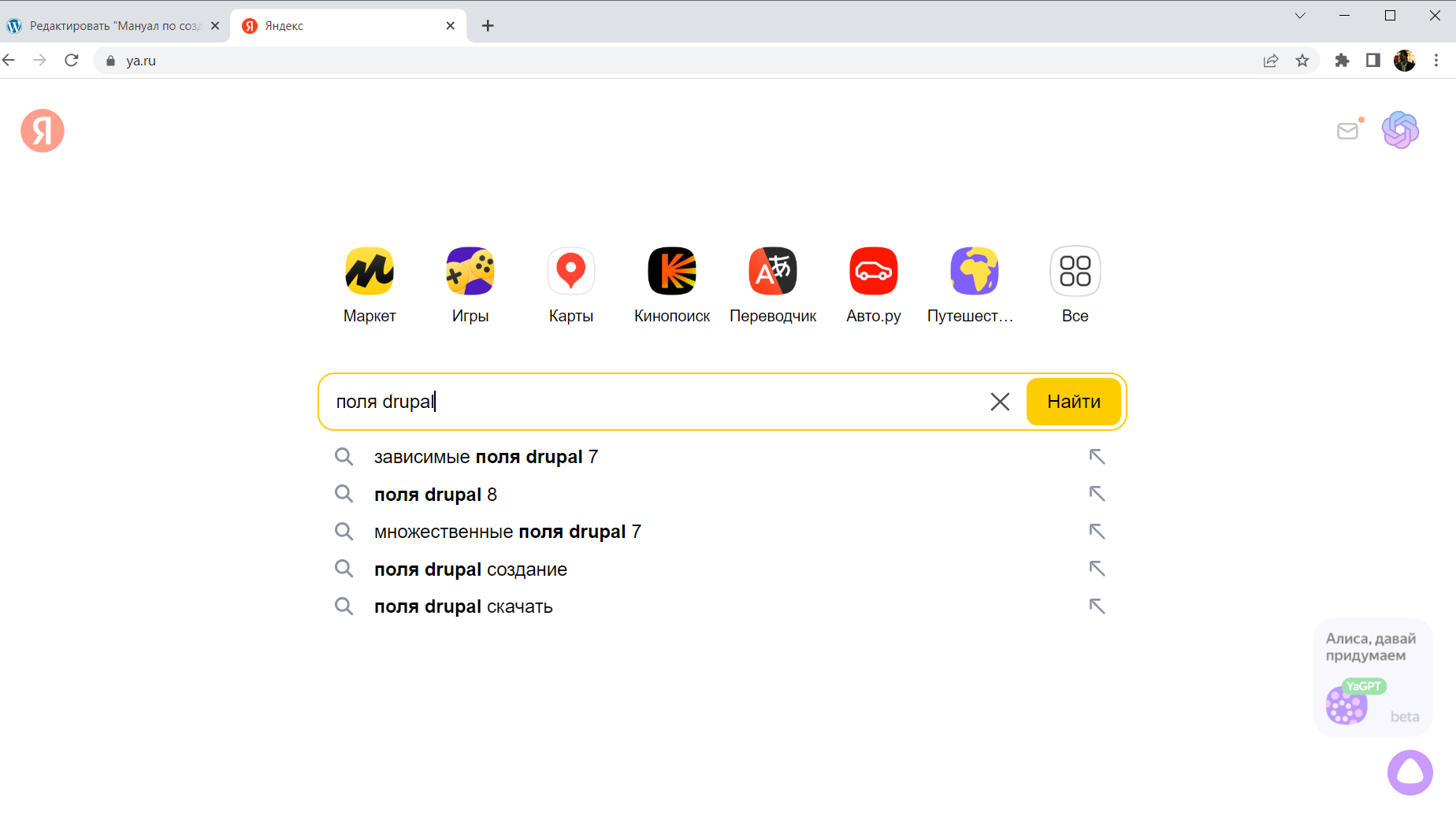The height and width of the screenshot is (827, 1456).
Task: Open the Карты map icon
Action: (571, 272)
